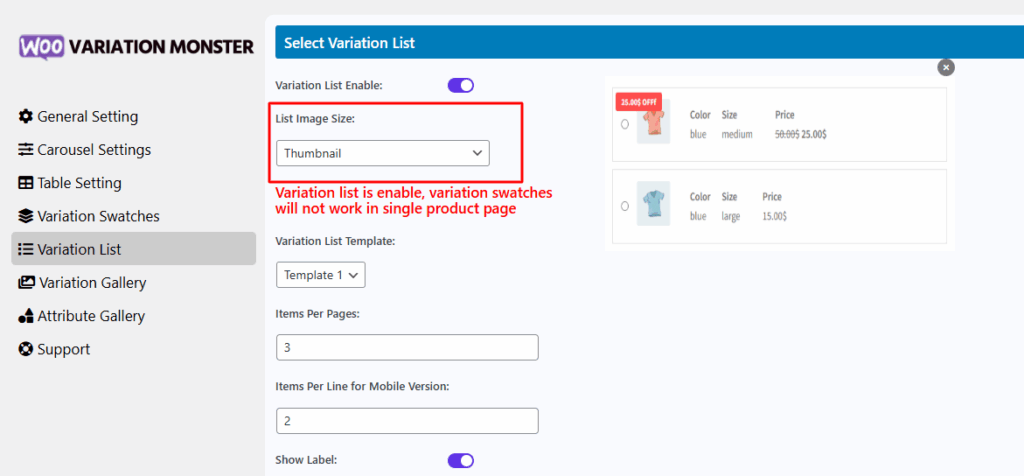Image resolution: width=1024 pixels, height=476 pixels.
Task: Click the General Setting gear icon
Action: (25, 117)
